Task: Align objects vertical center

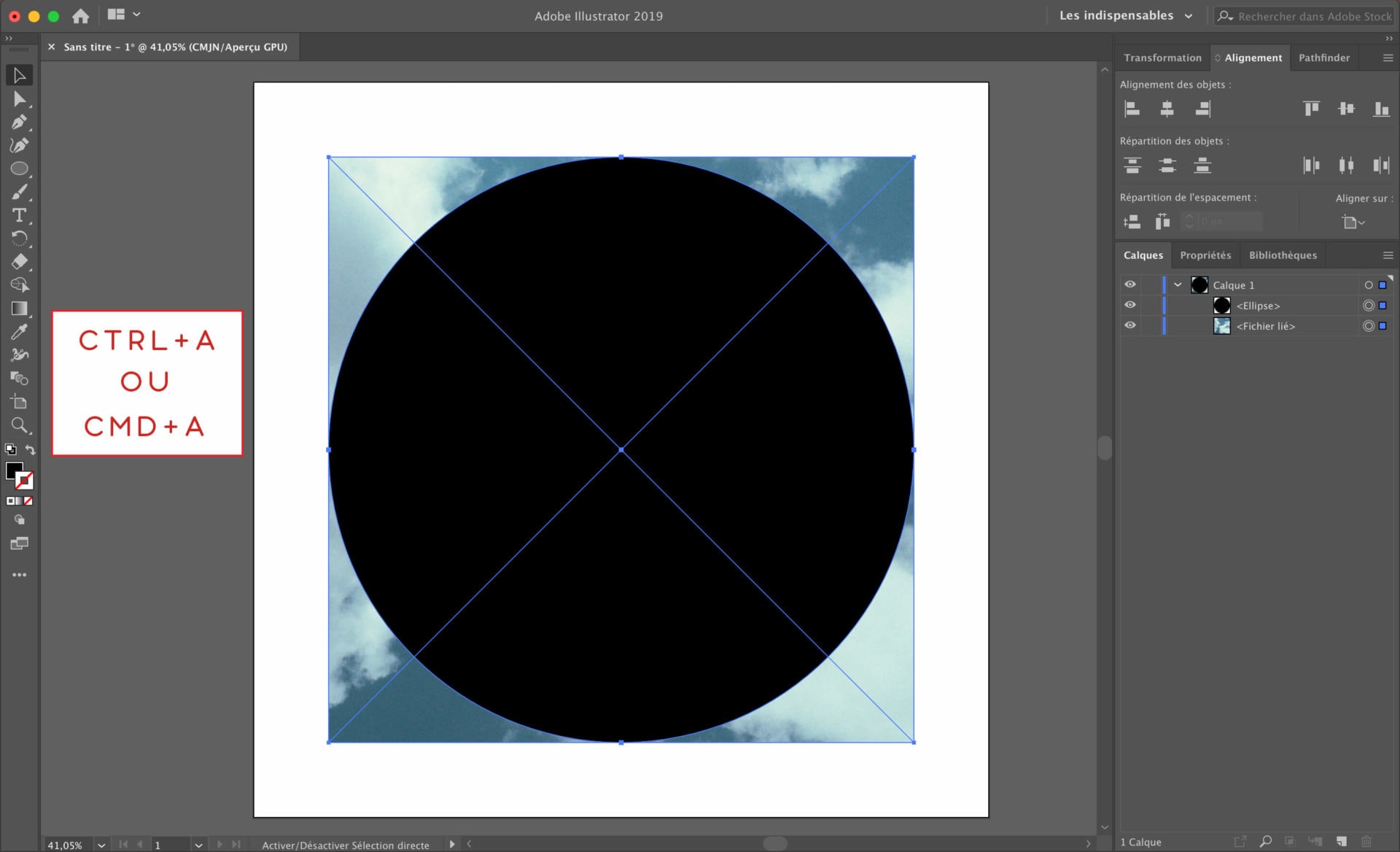Action: click(1346, 109)
